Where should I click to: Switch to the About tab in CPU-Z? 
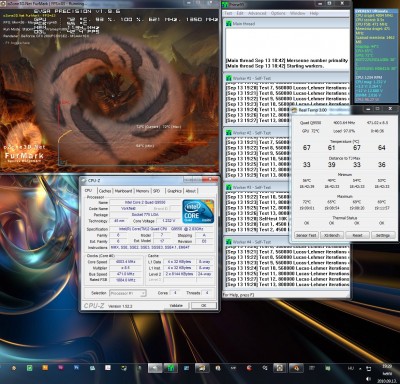click(191, 191)
